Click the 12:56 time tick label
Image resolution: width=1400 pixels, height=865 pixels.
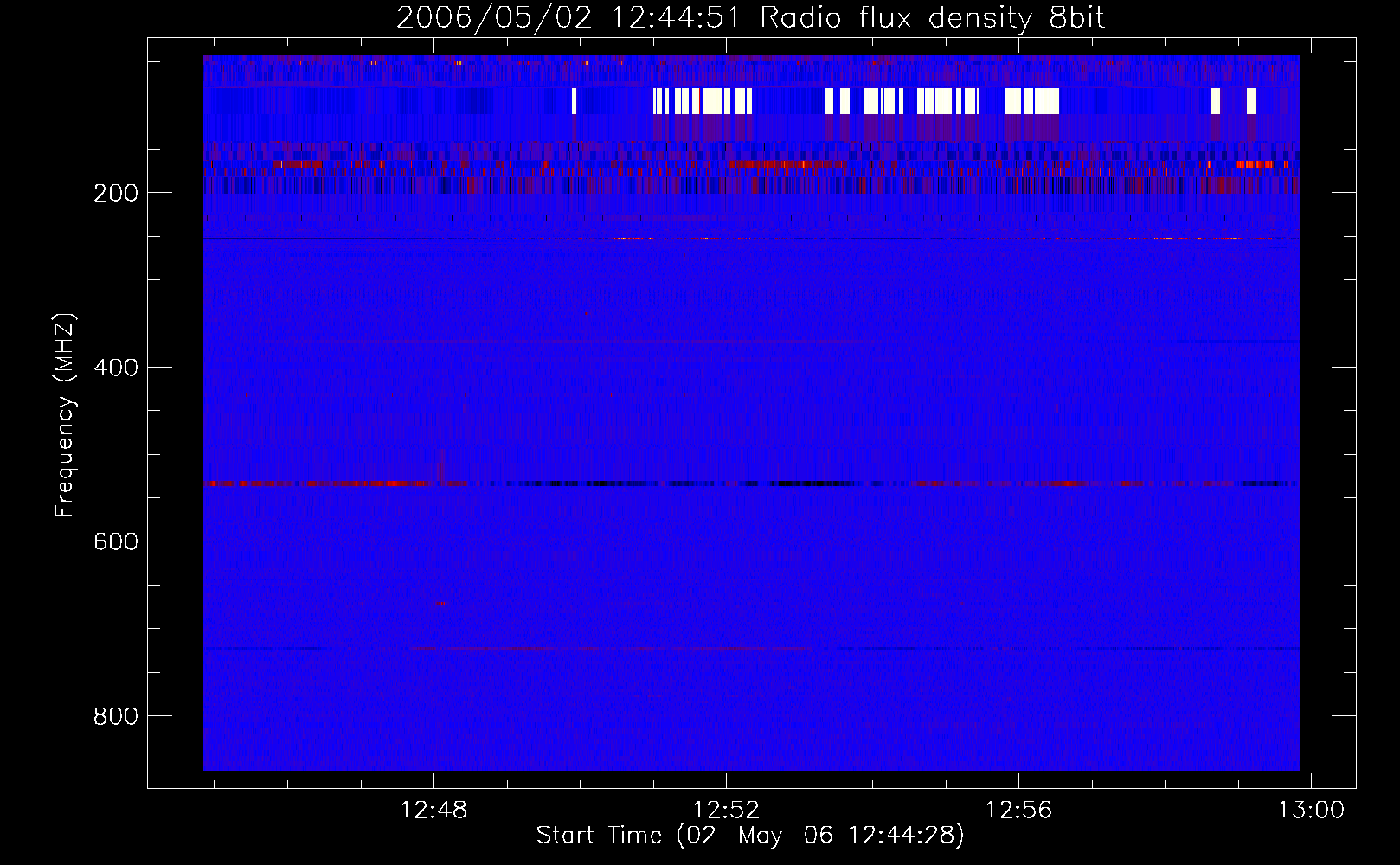pyautogui.click(x=1018, y=811)
